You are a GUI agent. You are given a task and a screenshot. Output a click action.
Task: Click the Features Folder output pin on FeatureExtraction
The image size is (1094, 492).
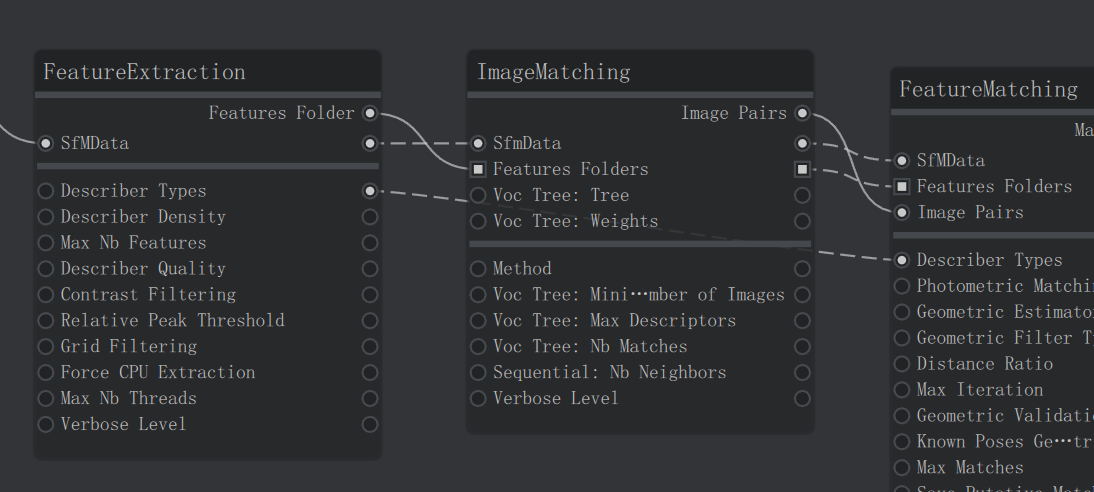pyautogui.click(x=370, y=113)
